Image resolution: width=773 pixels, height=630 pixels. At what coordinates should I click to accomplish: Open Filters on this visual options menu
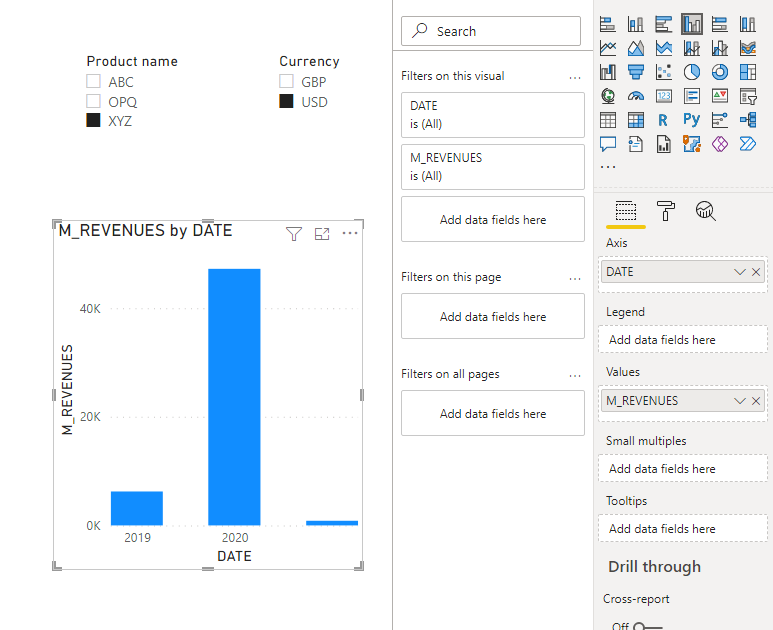[575, 77]
